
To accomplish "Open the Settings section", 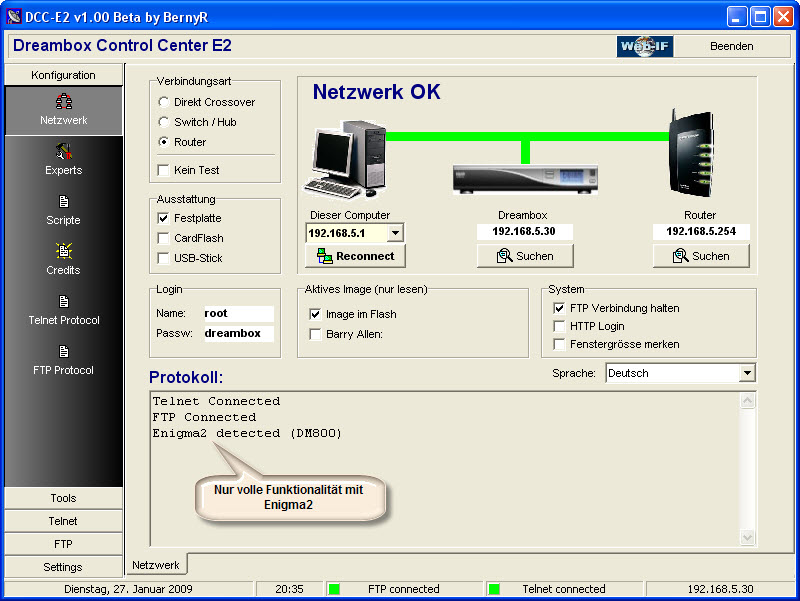I will 63,567.
